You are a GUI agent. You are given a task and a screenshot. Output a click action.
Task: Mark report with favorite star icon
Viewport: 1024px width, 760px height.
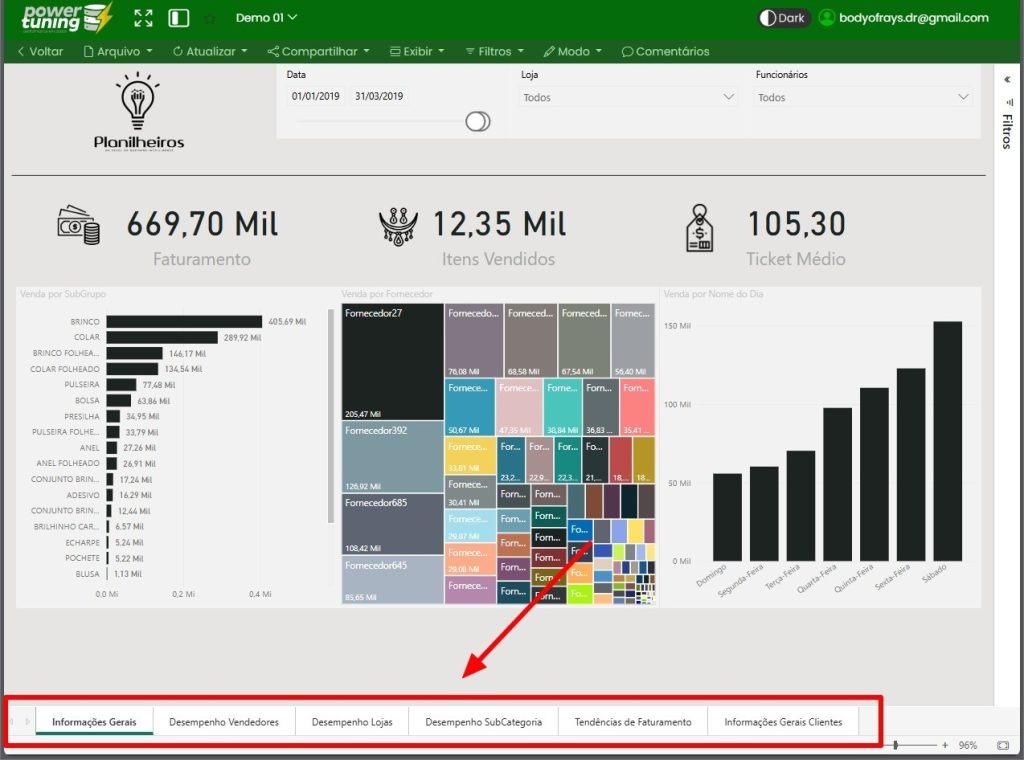pyautogui.click(x=209, y=18)
